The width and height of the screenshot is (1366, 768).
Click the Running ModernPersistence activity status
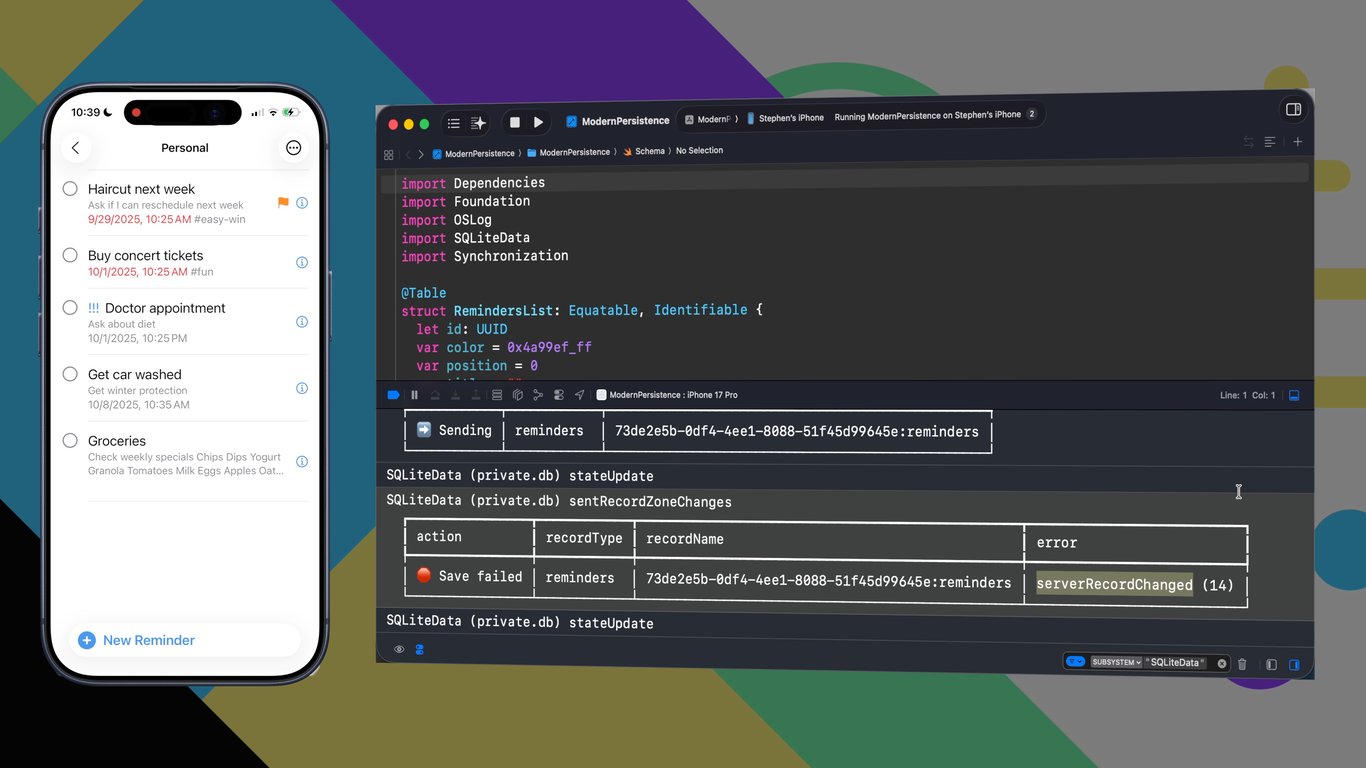pos(928,115)
